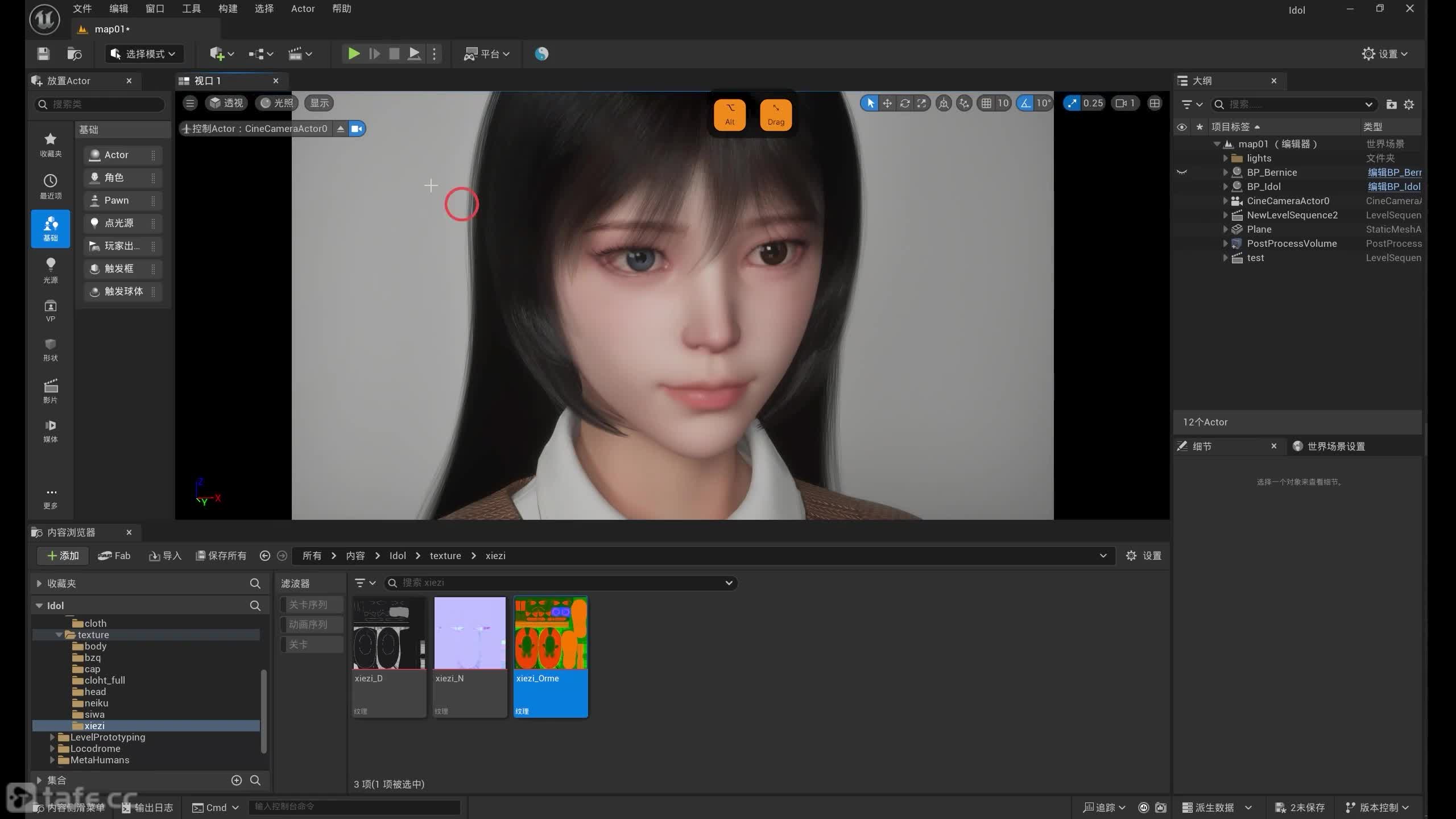Open the 选择模式 mode dropdown
Viewport: 1456px width, 819px height.
(144, 53)
